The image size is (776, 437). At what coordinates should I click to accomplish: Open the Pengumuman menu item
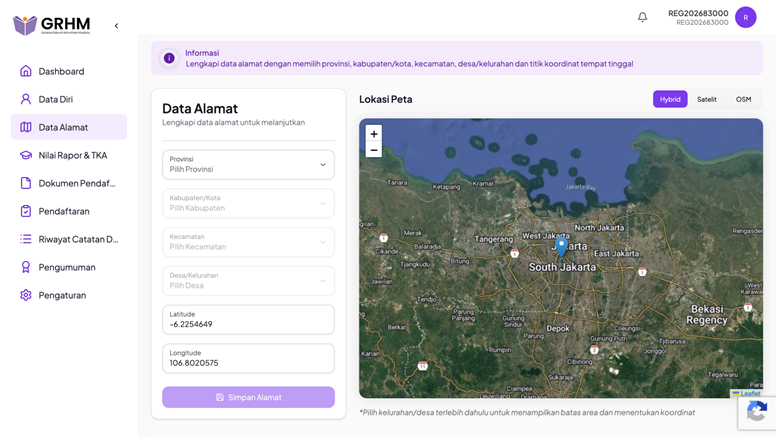(69, 267)
